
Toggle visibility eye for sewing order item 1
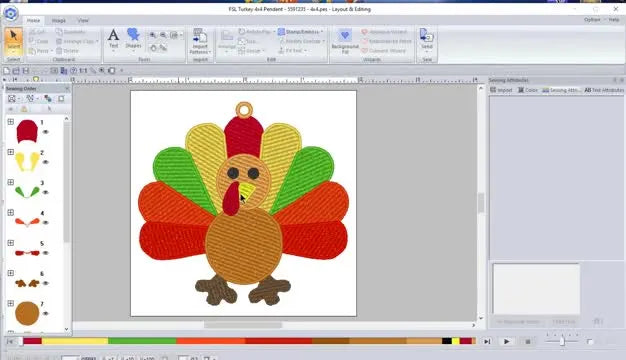pos(46,132)
